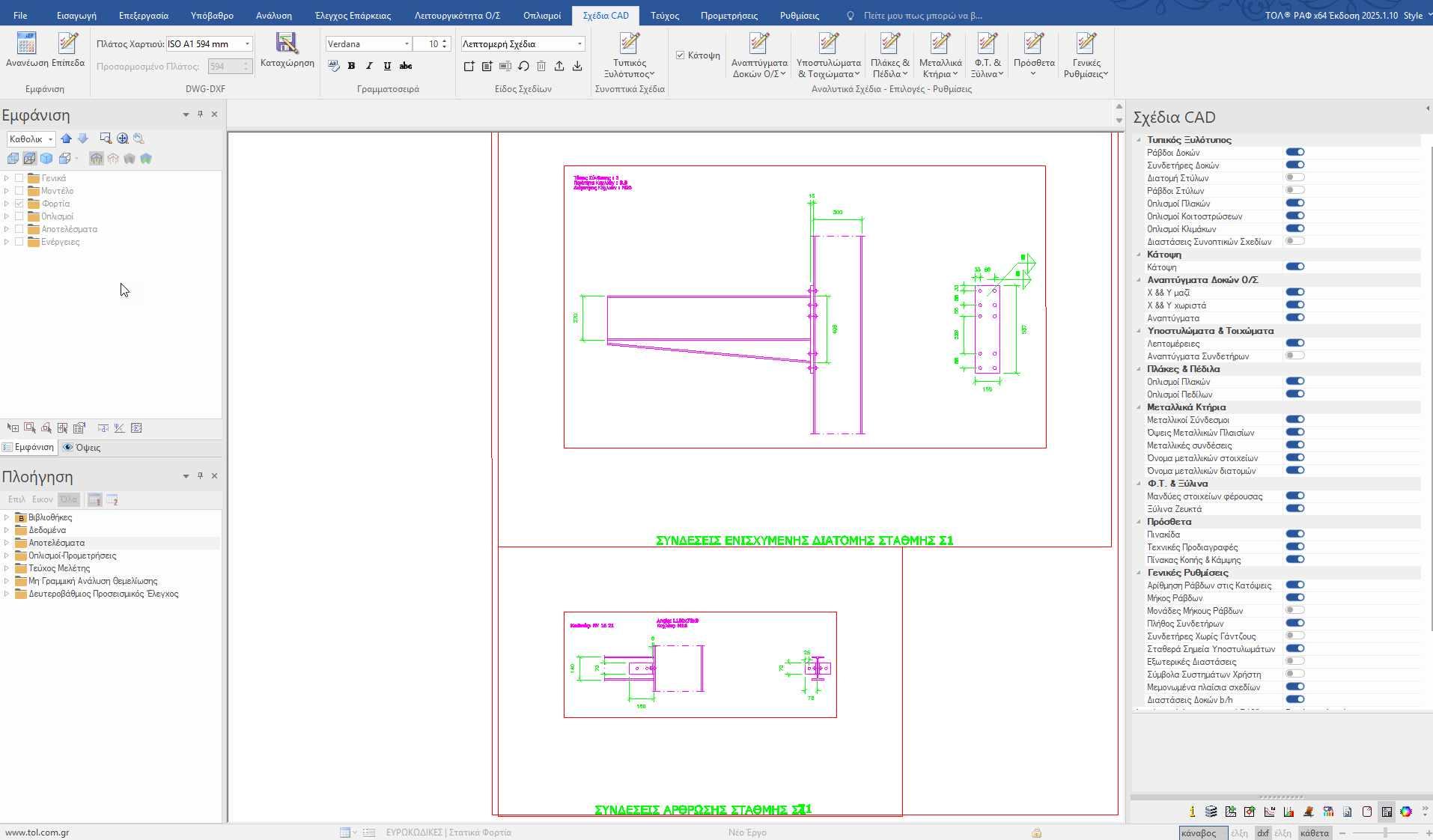The width and height of the screenshot is (1433, 840).
Task: Uncheck the Κάτοψη checkbox in ribbon
Action: click(680, 55)
